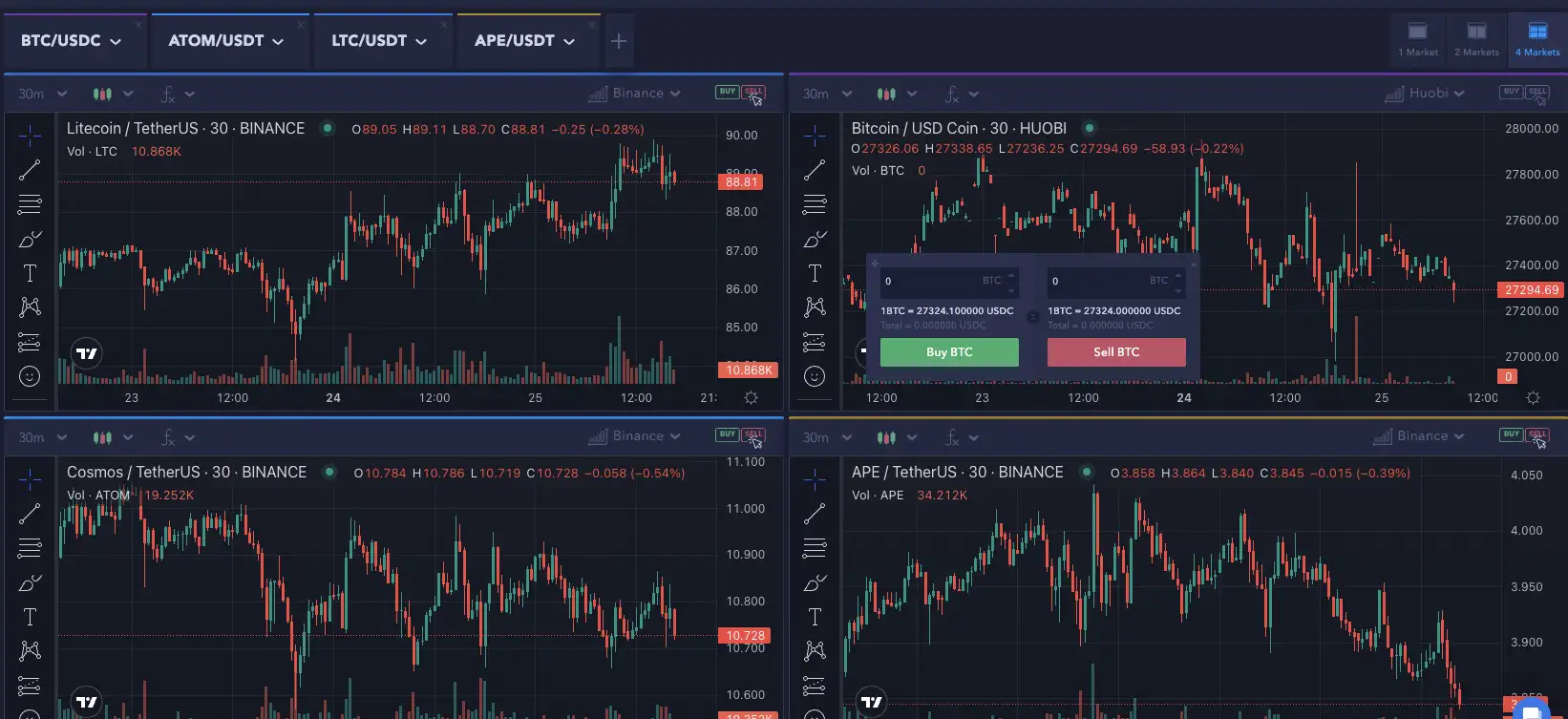The width and height of the screenshot is (1568, 719).
Task: Click the green Buy BTC button
Action: click(949, 352)
